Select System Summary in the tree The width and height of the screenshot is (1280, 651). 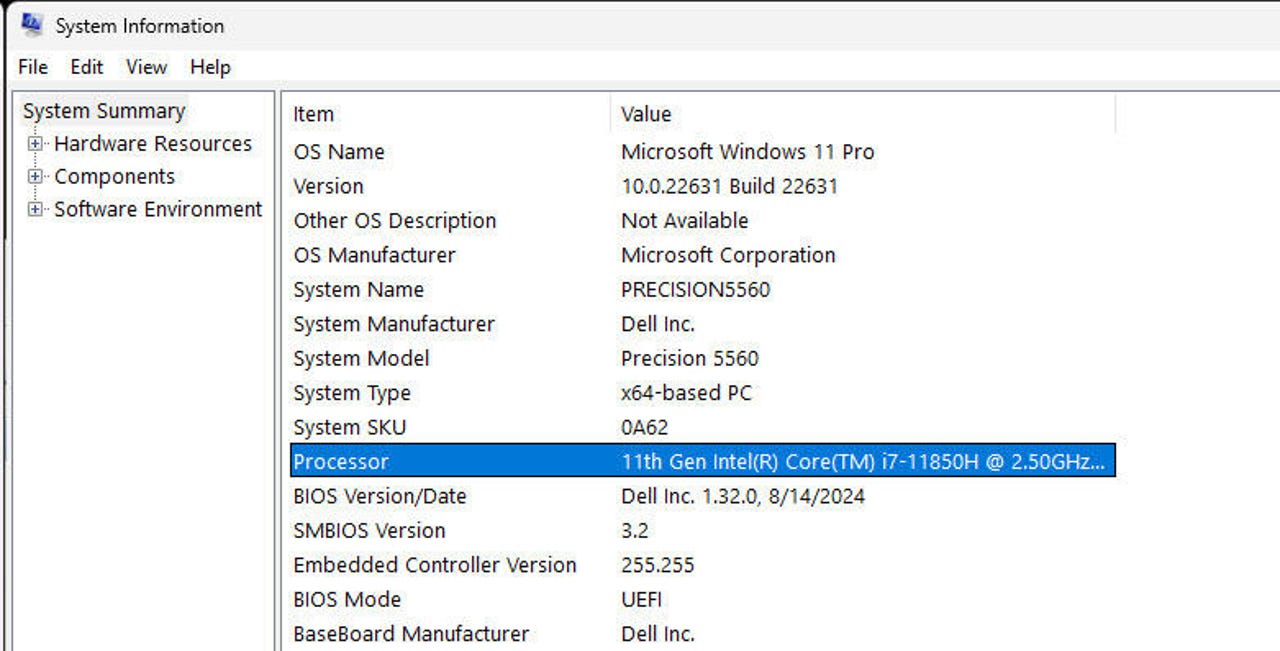point(104,111)
